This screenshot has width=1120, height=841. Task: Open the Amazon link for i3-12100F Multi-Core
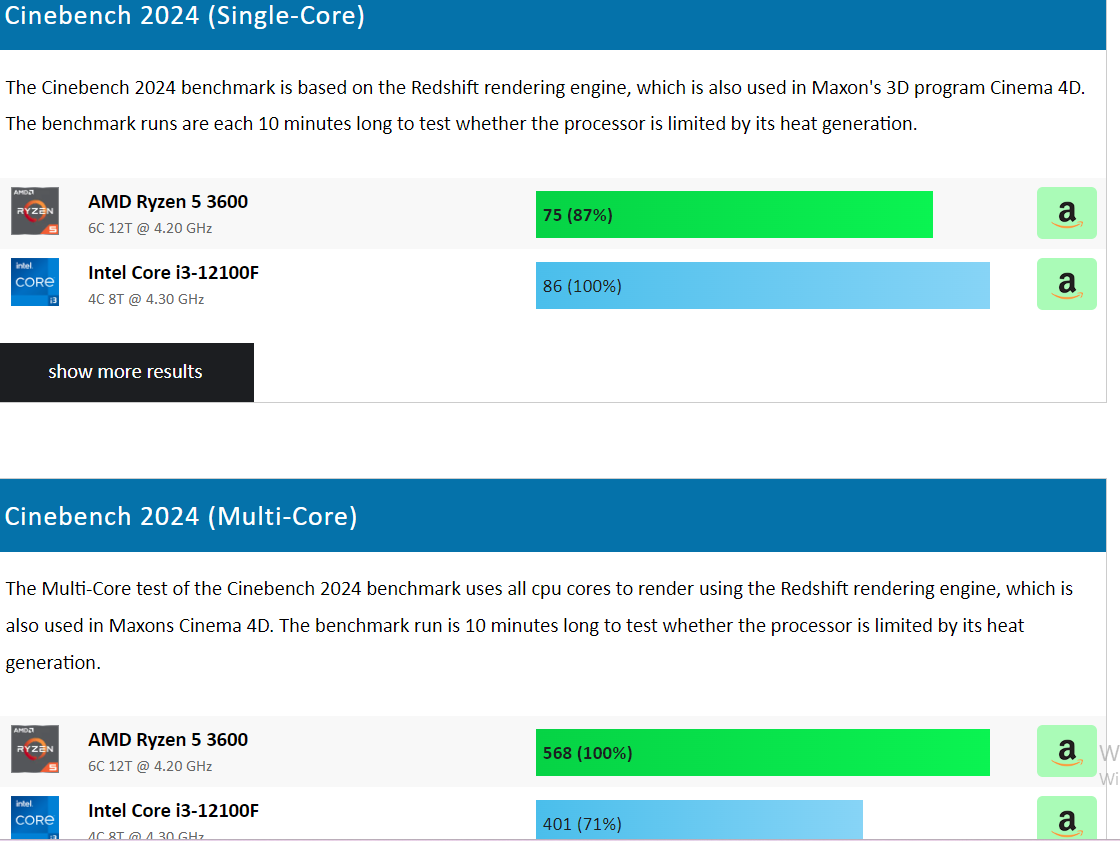(1066, 820)
